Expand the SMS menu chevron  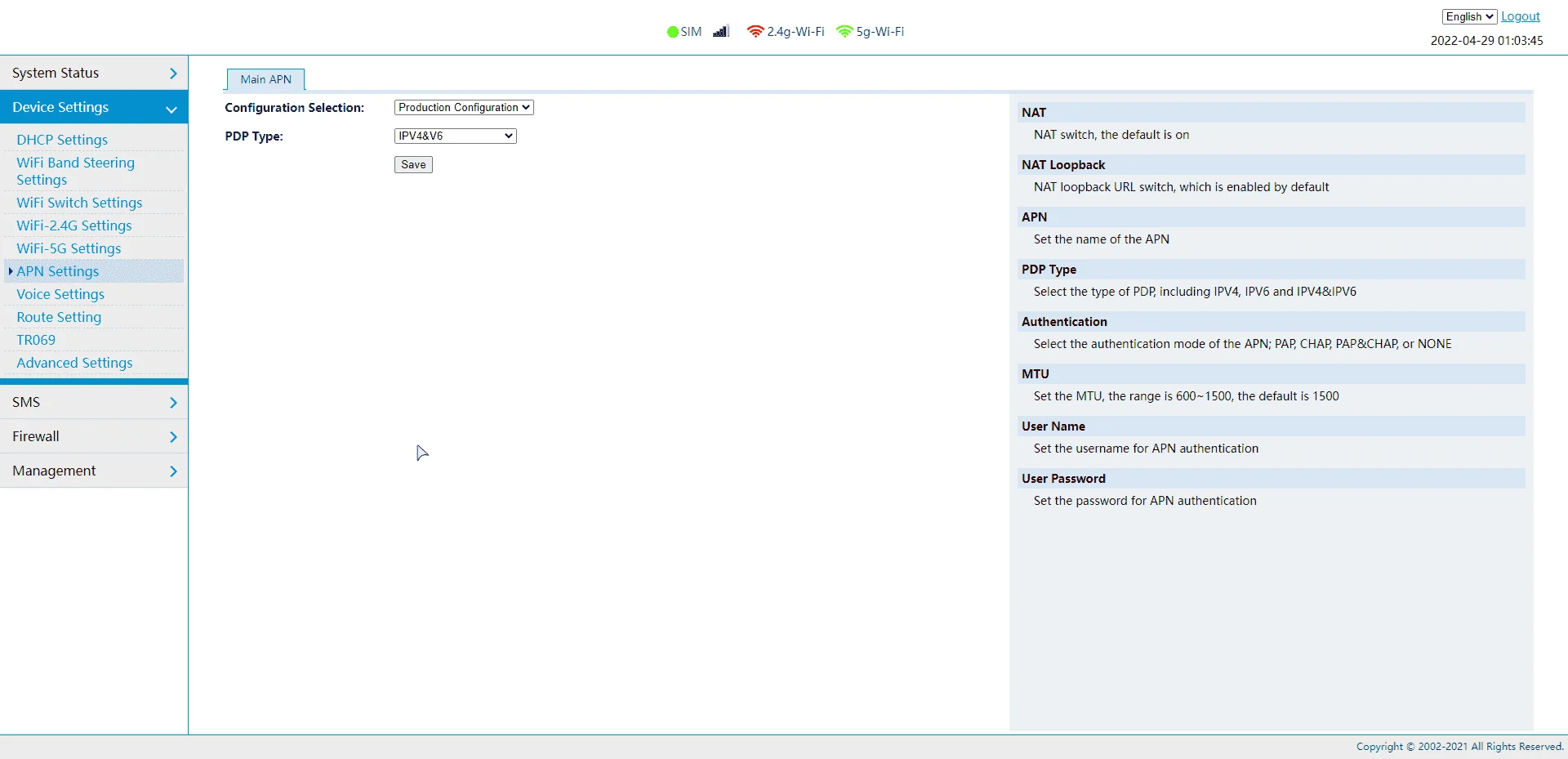(x=173, y=403)
